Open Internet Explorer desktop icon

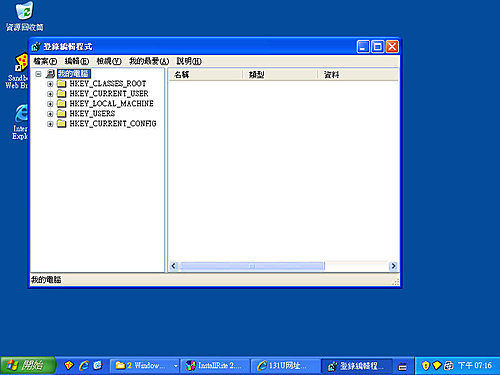coord(20,122)
